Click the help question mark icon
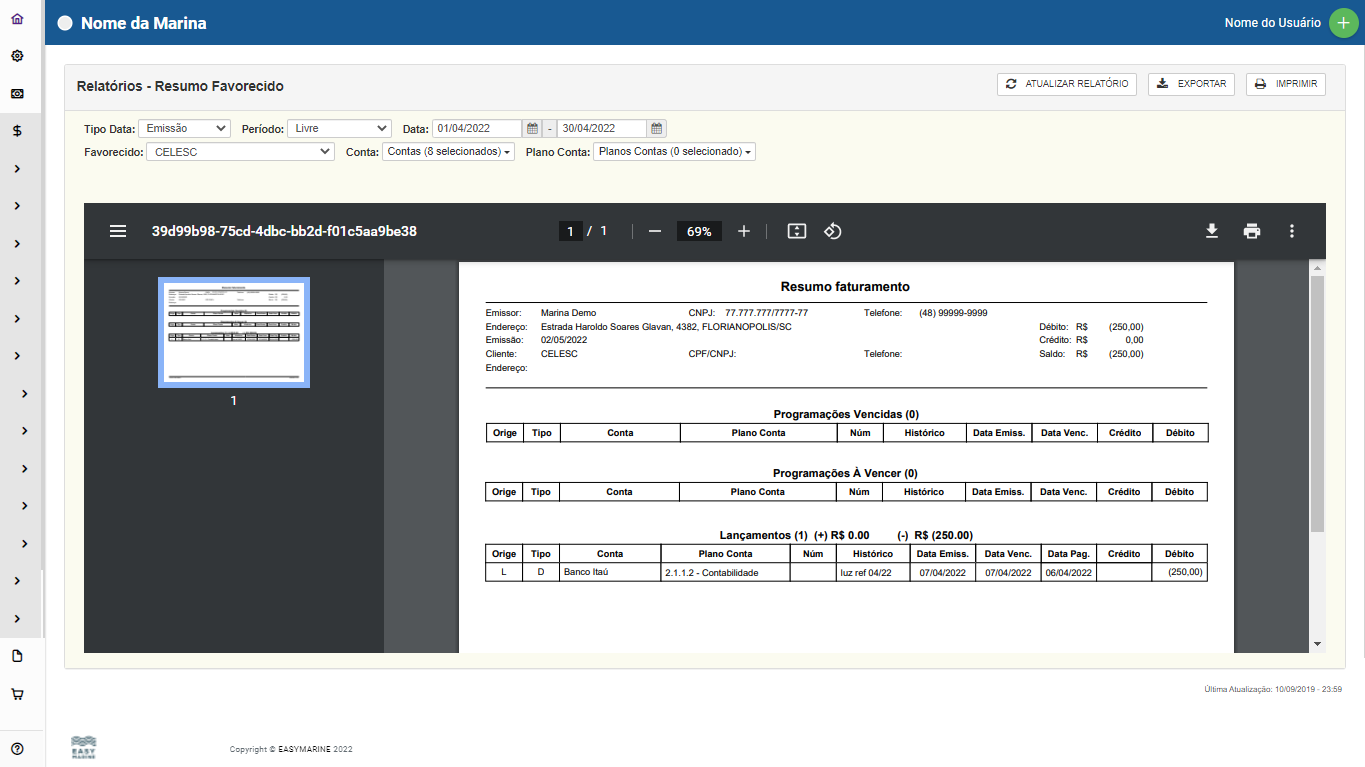This screenshot has height=767, width=1365. tap(17, 748)
